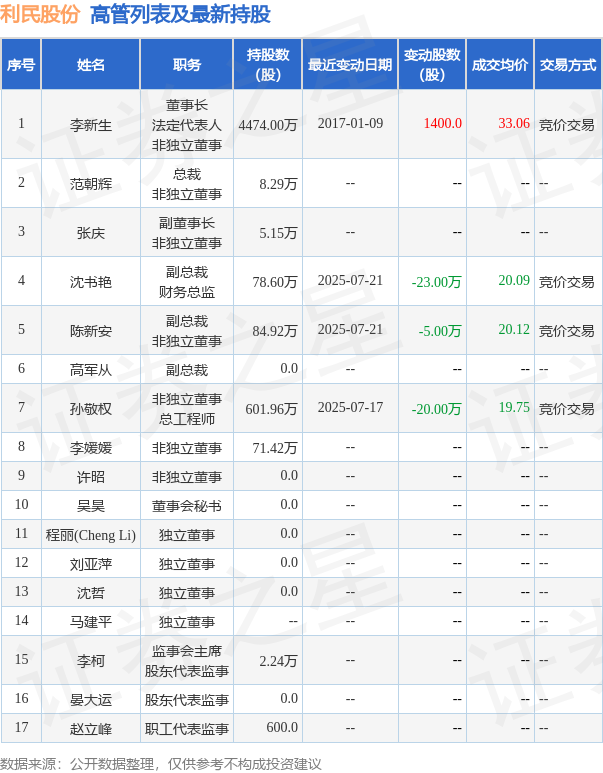The width and height of the screenshot is (603, 773).
Task: Click the green price 19.75
Action: (x=514, y=407)
